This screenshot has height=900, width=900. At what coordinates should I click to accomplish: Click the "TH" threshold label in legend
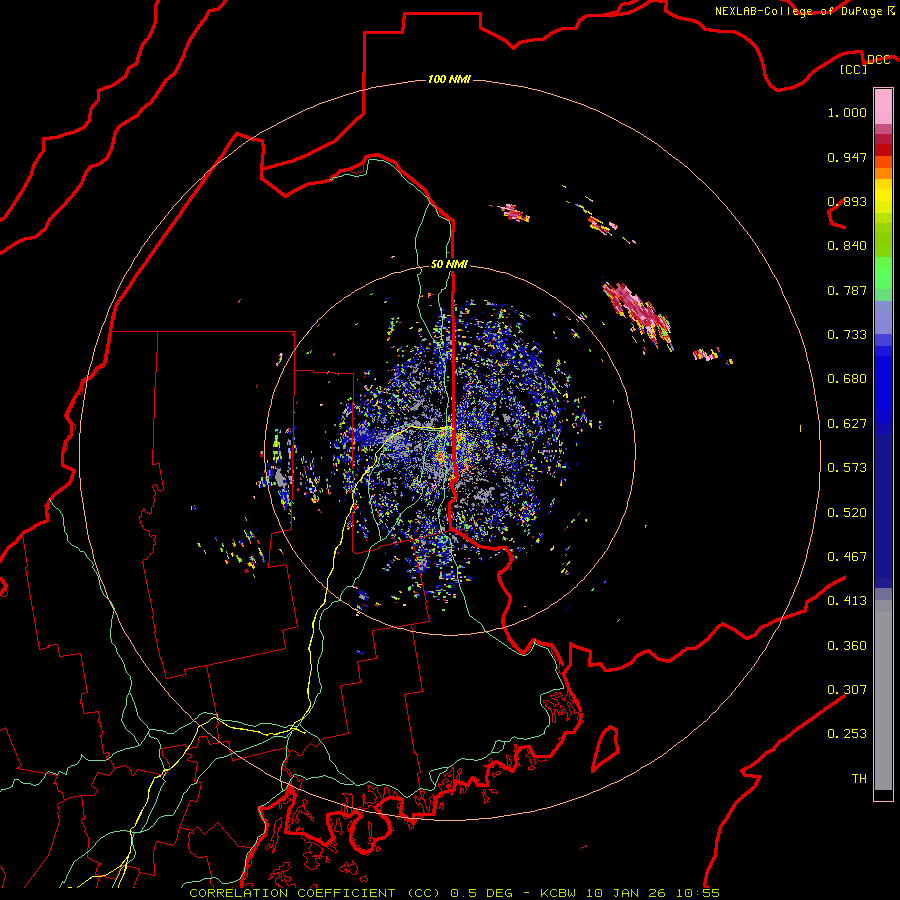click(859, 779)
